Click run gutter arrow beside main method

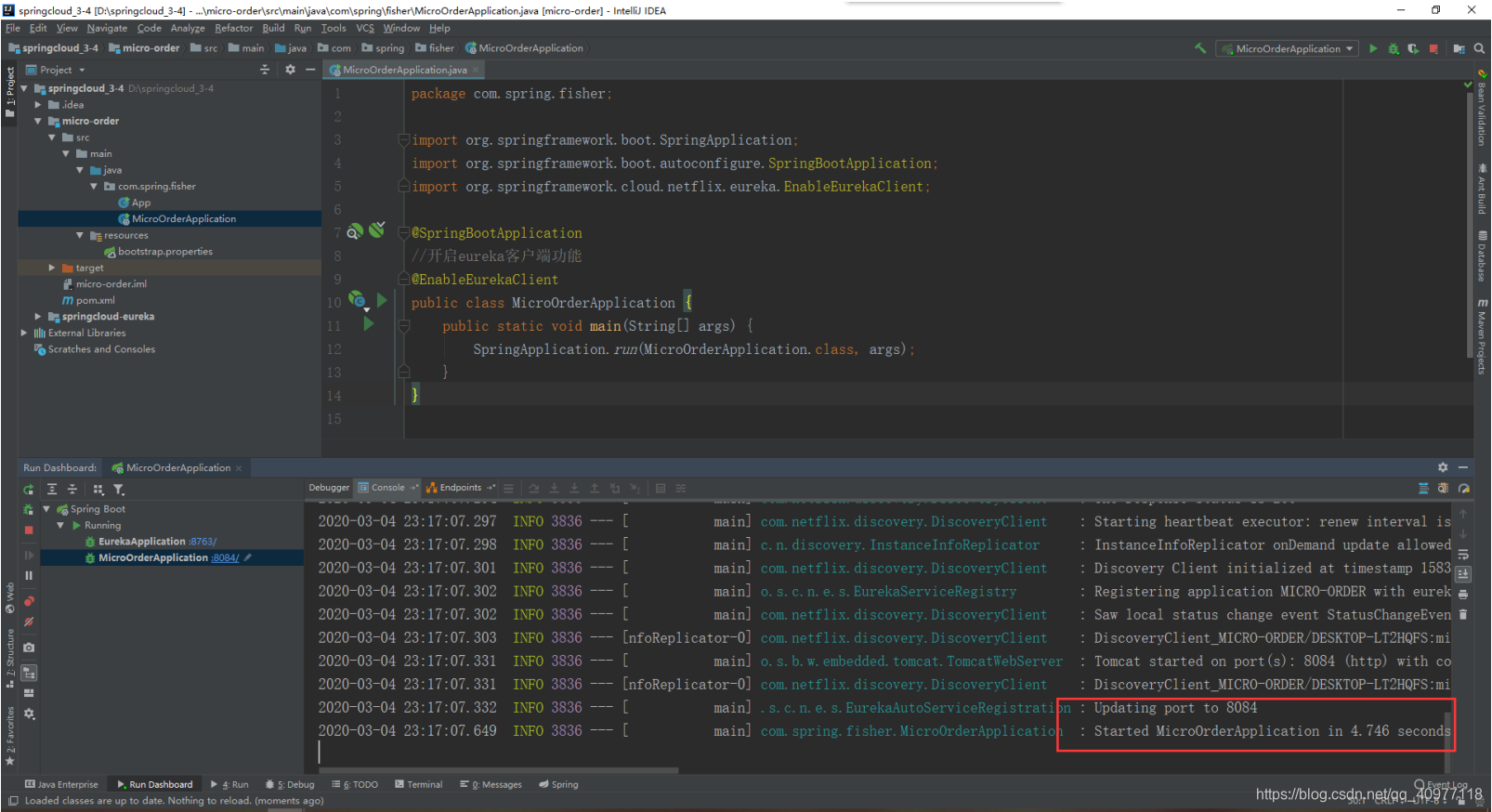(x=369, y=324)
